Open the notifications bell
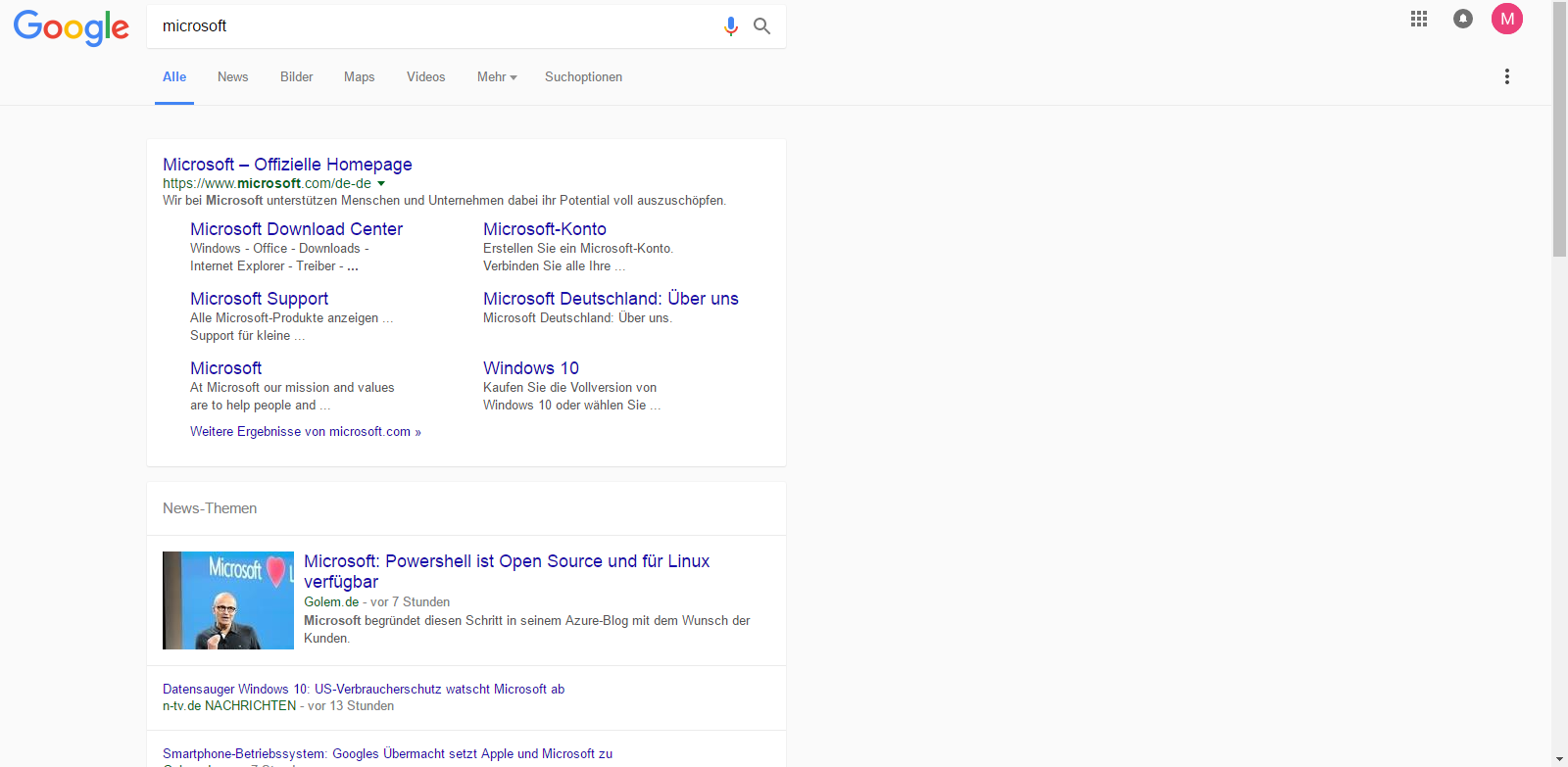The width and height of the screenshot is (1568, 767). [x=1462, y=19]
